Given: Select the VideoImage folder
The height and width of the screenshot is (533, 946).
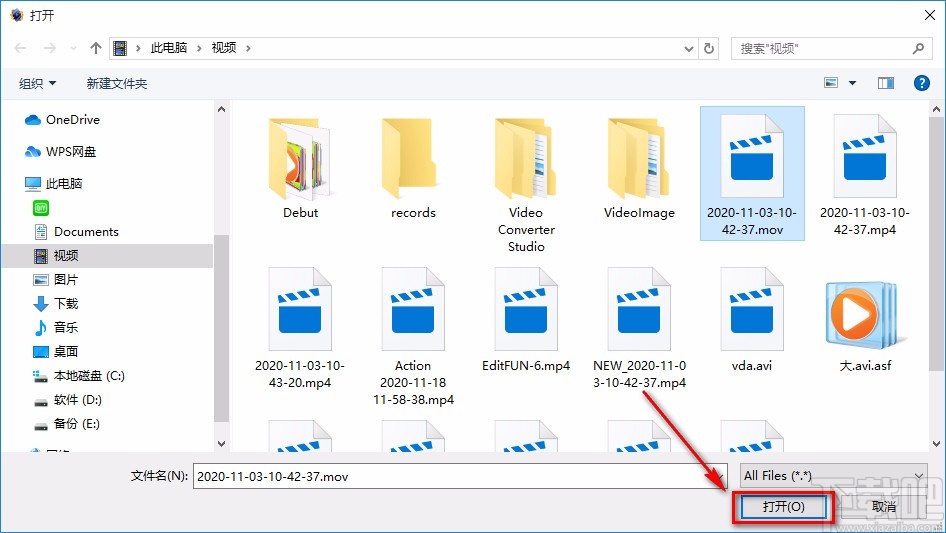Looking at the screenshot, I should click(x=639, y=168).
